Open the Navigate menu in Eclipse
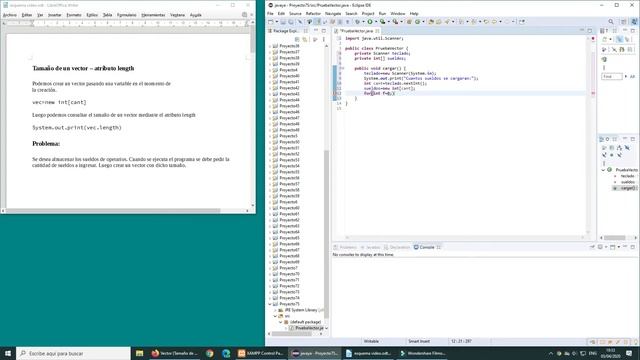Screen dimensions: 640x360 click(333, 13)
